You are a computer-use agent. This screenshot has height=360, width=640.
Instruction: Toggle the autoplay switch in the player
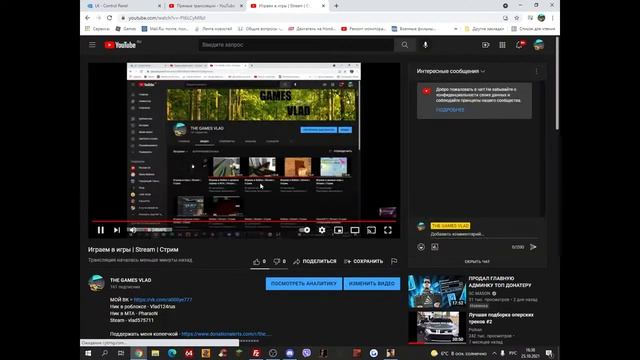pos(304,230)
